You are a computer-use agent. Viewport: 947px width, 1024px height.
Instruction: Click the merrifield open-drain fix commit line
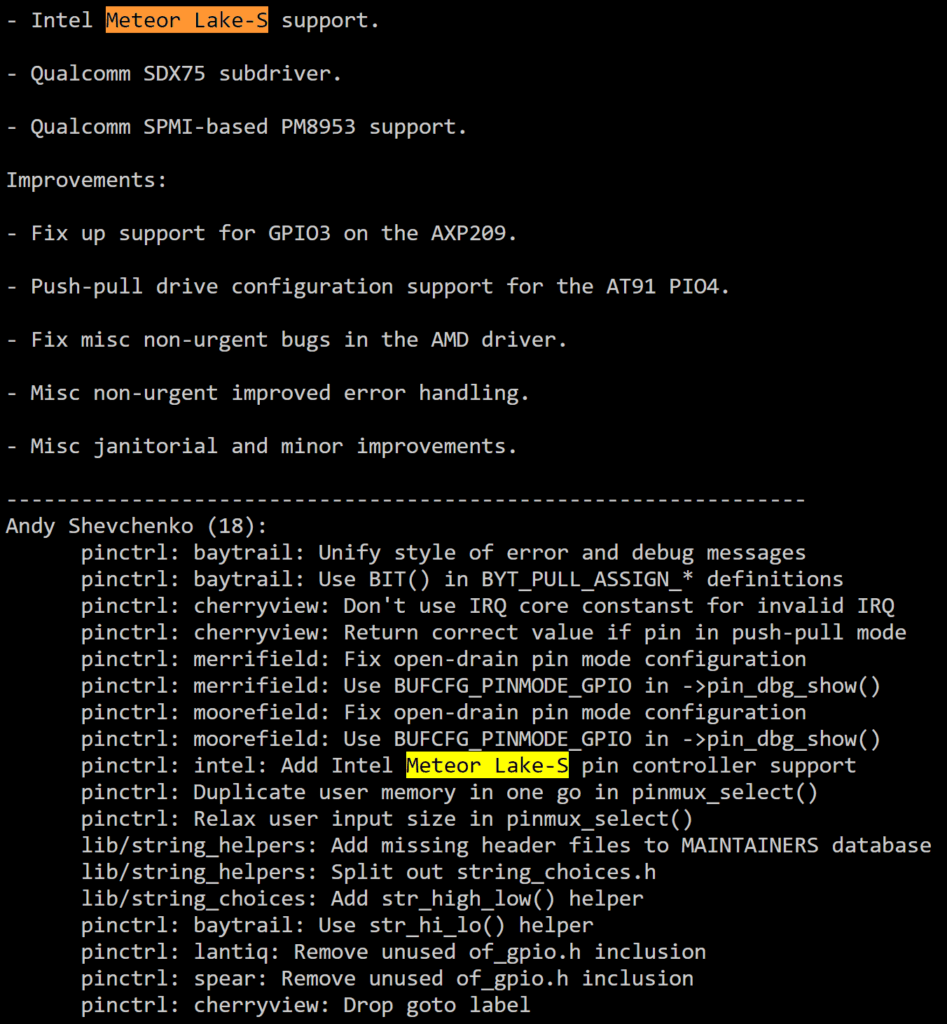point(443,660)
